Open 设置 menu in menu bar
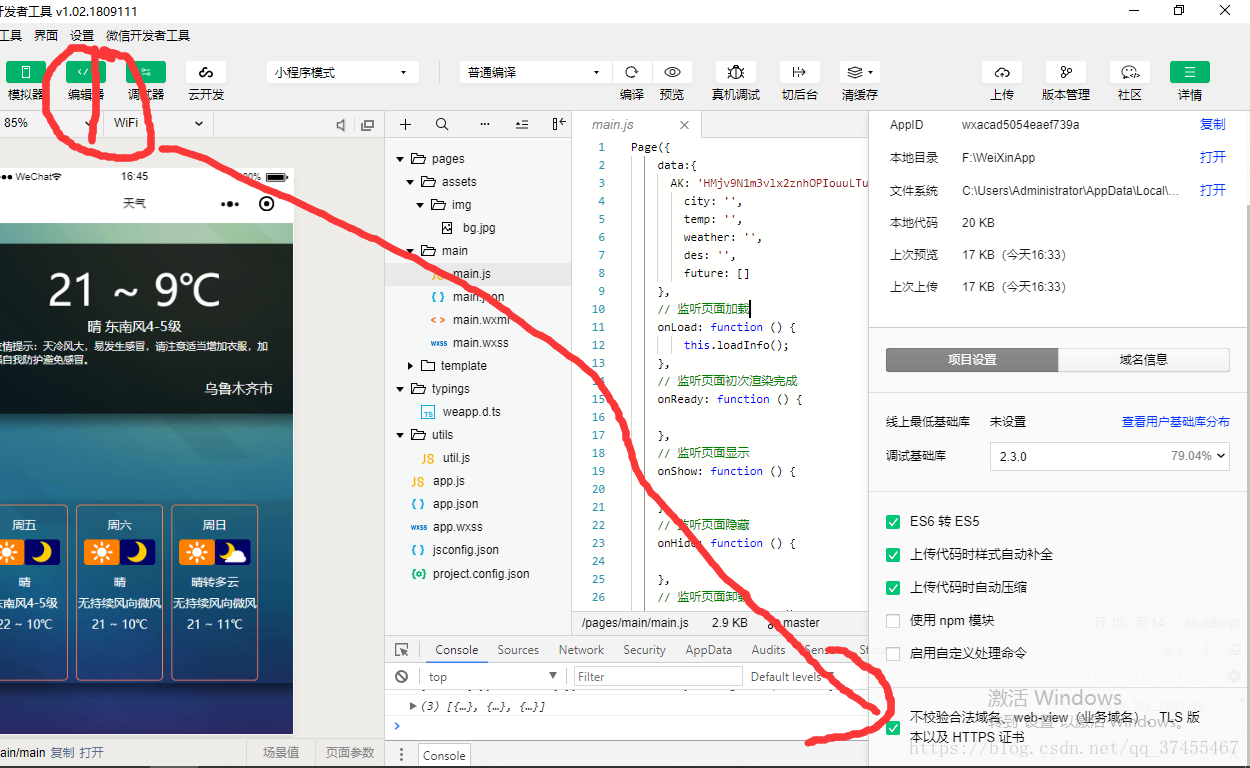This screenshot has width=1250, height=768. [x=82, y=35]
